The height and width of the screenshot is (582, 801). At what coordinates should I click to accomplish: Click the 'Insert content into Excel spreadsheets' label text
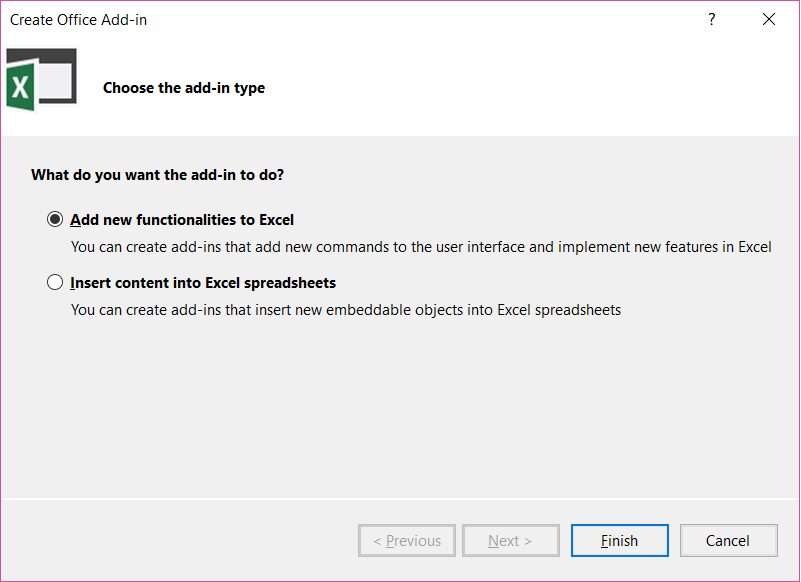203,283
